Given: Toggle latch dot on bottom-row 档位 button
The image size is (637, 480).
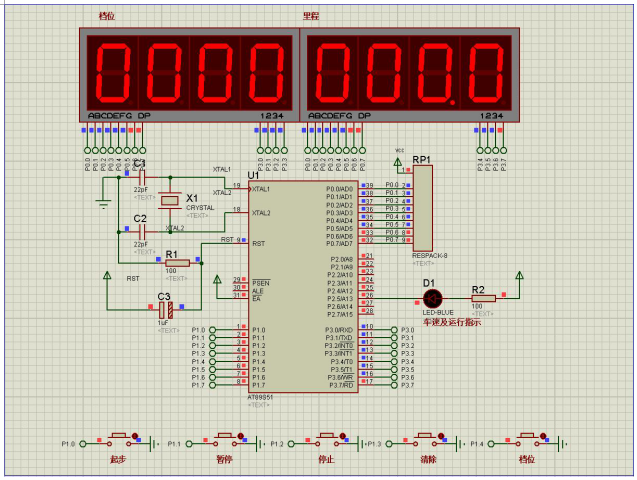Looking at the screenshot, I should 543,436.
